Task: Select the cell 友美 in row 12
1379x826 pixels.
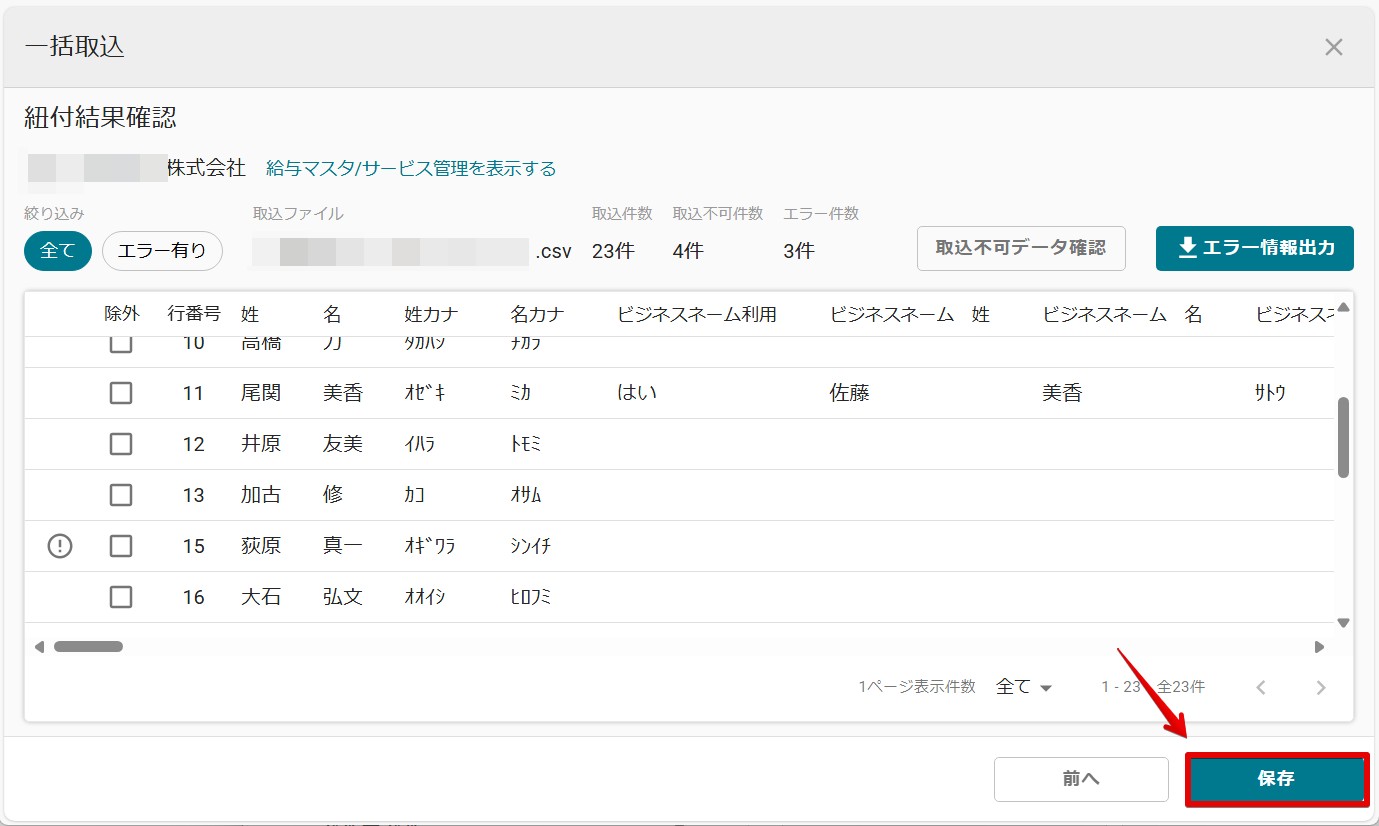Action: pos(343,444)
